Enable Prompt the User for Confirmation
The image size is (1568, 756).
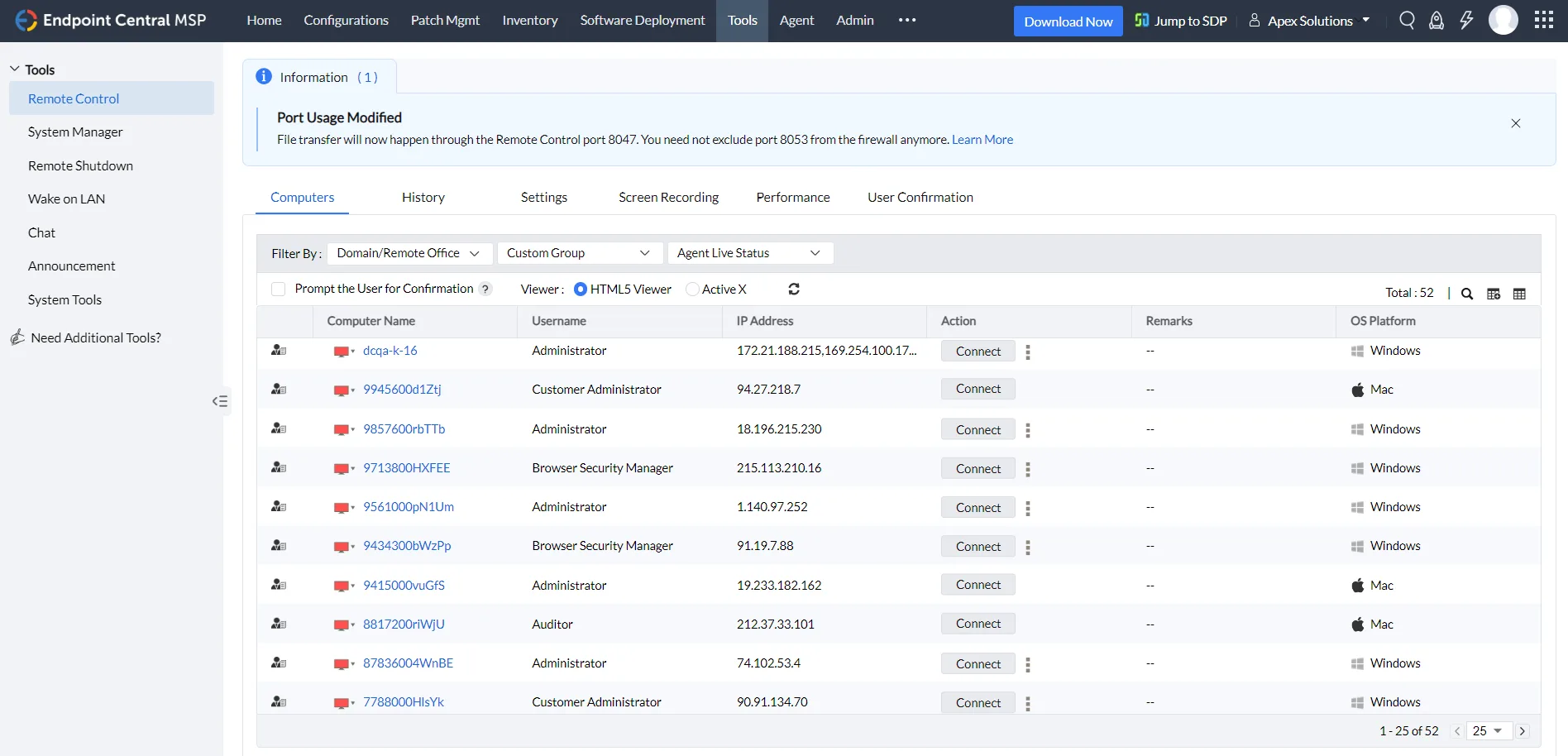[279, 289]
